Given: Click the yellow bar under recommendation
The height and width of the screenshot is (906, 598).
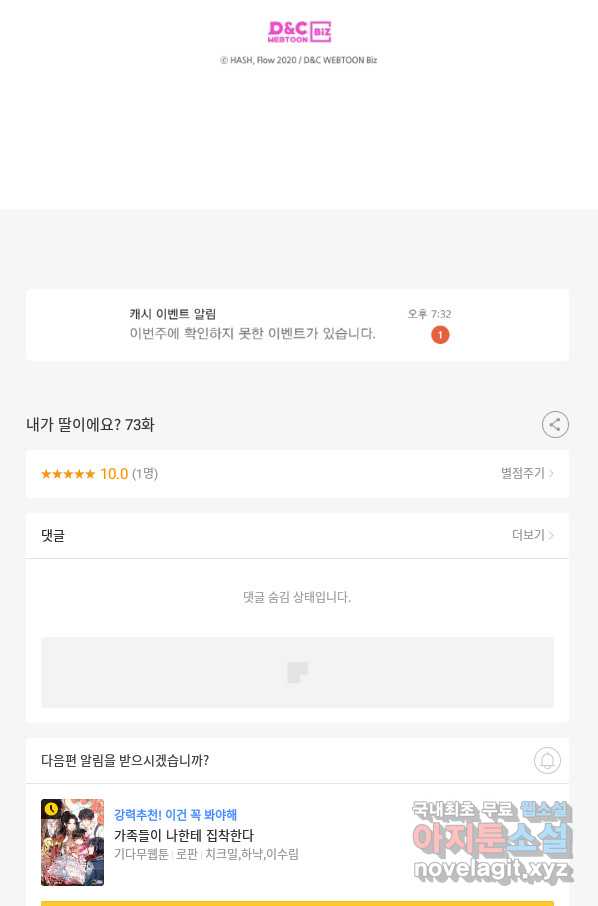Looking at the screenshot, I should coord(298,903).
